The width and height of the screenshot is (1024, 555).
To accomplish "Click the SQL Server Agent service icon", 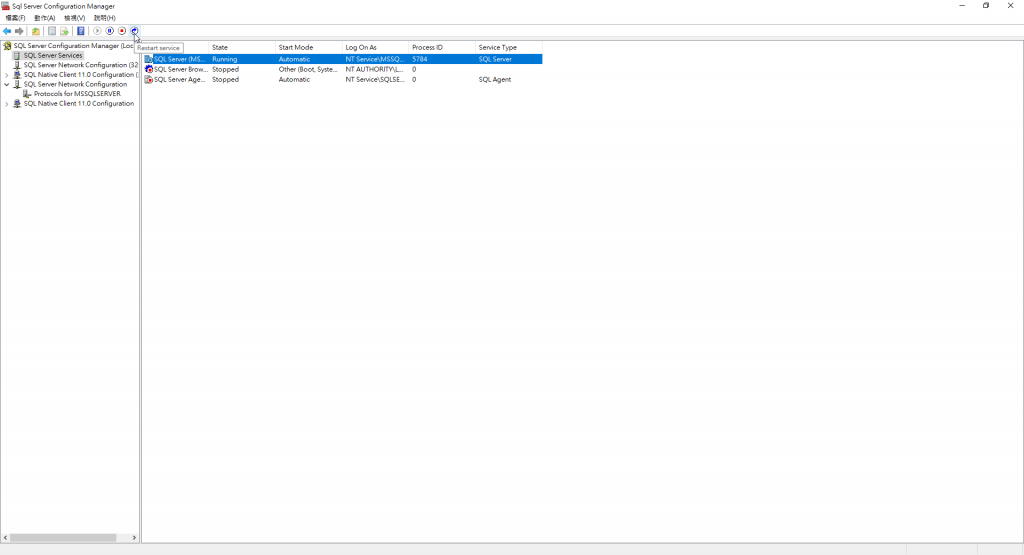I will point(148,80).
